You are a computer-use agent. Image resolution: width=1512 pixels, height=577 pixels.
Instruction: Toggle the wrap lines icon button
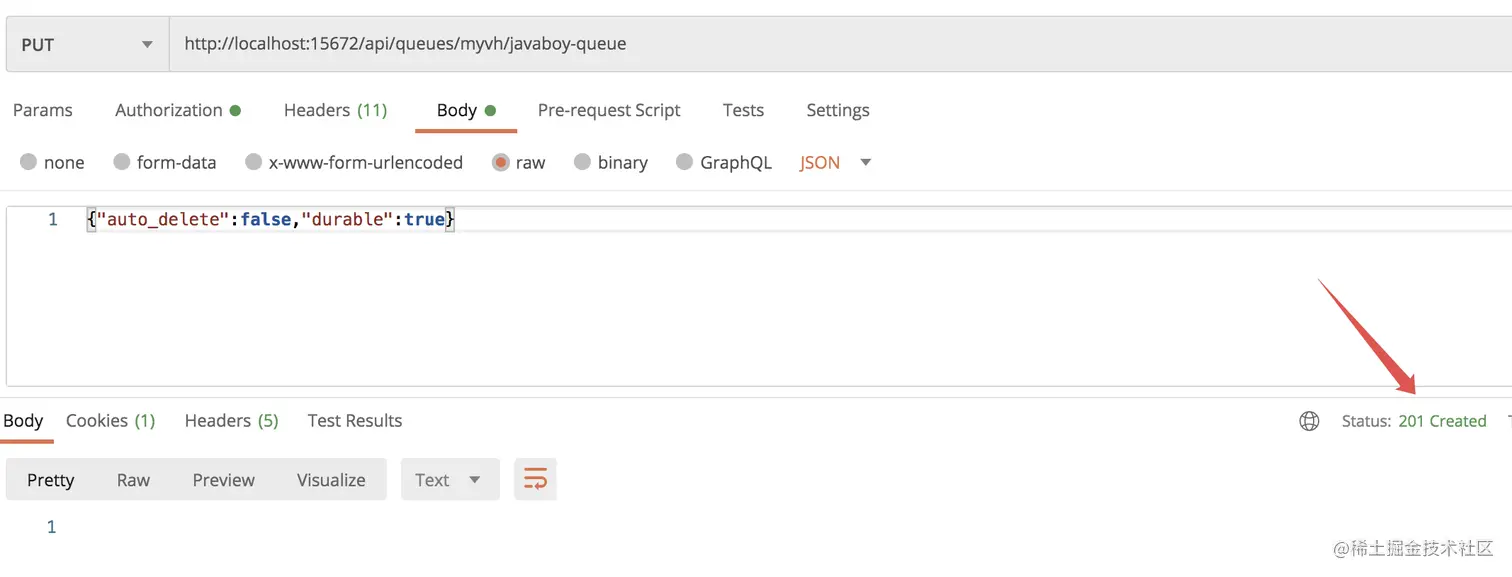[x=535, y=479]
